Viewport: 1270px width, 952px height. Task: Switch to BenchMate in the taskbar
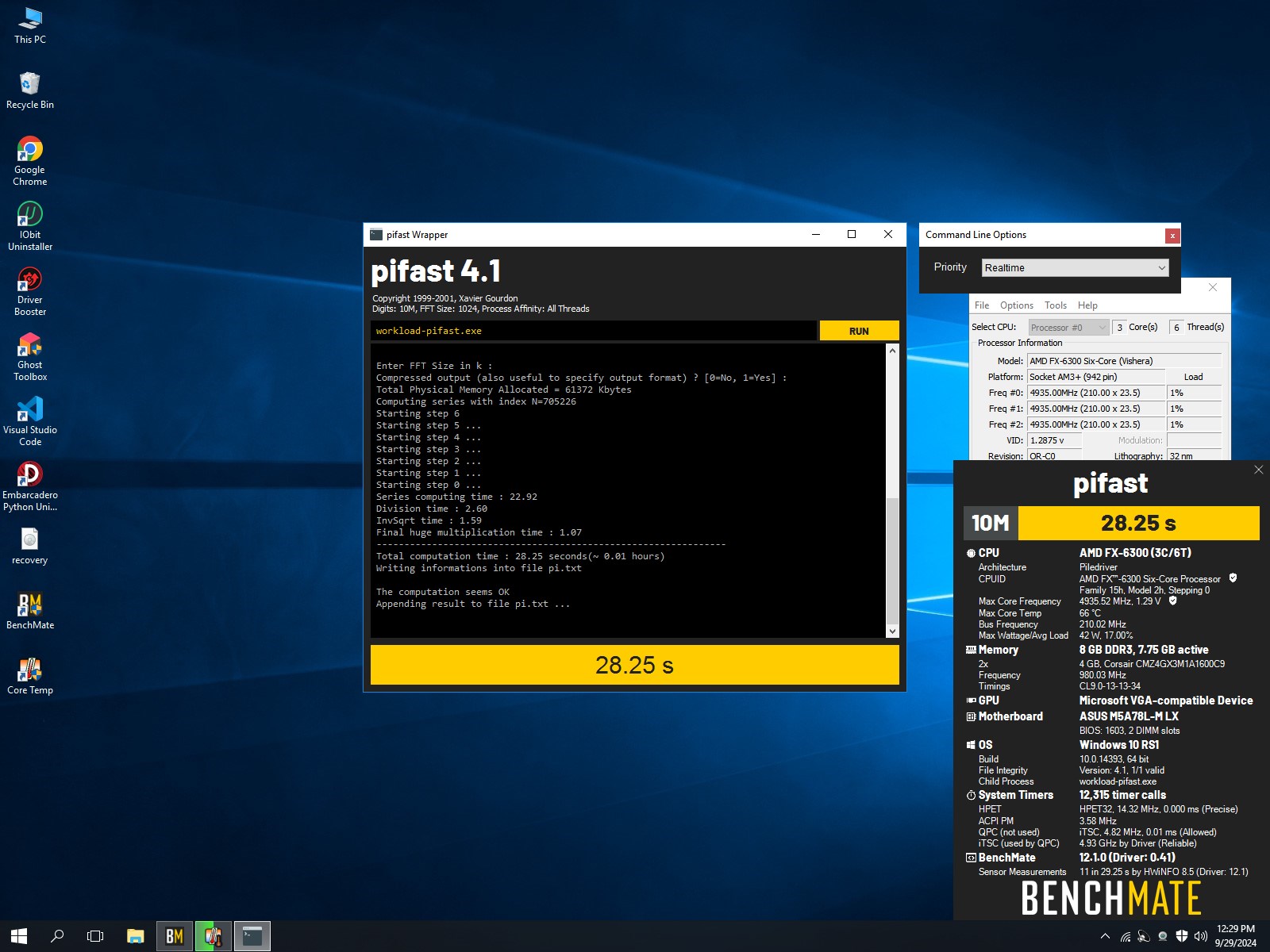tap(175, 936)
